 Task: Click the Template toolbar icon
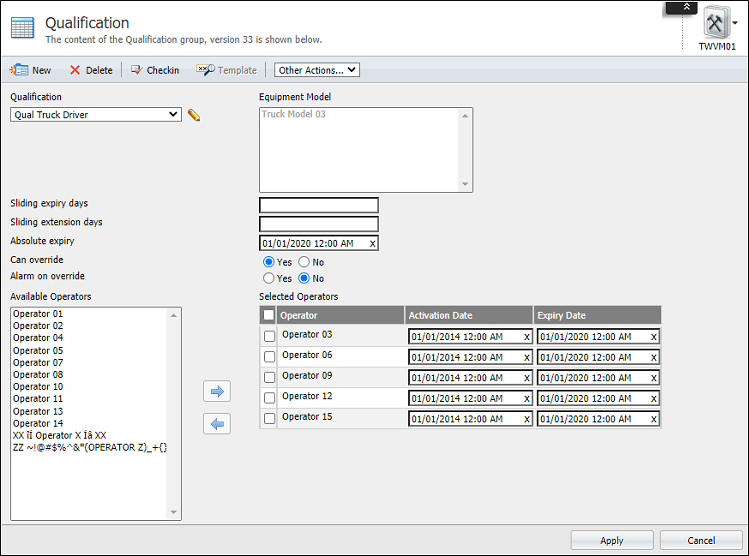tap(205, 70)
